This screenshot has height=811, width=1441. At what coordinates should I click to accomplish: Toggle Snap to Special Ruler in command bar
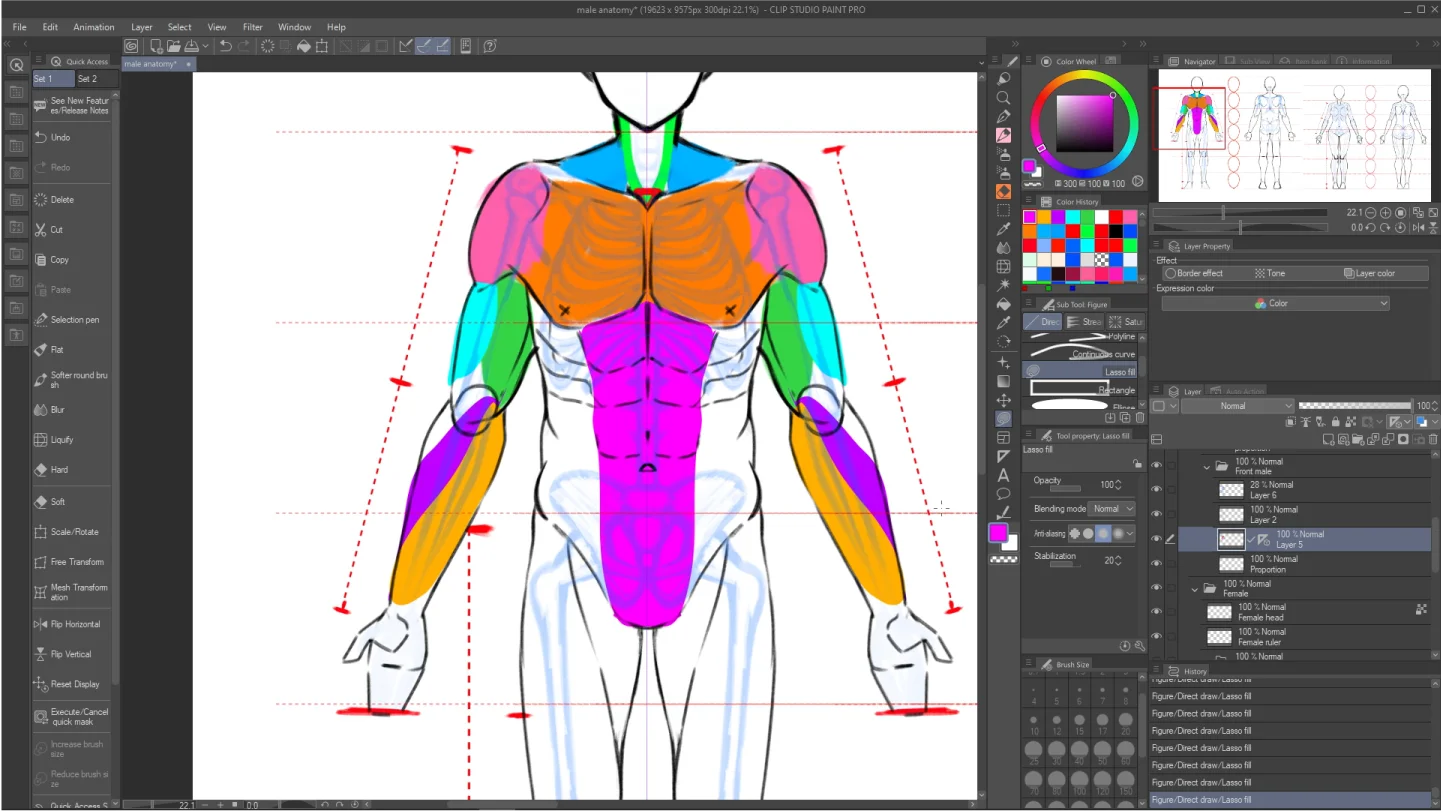(x=424, y=46)
